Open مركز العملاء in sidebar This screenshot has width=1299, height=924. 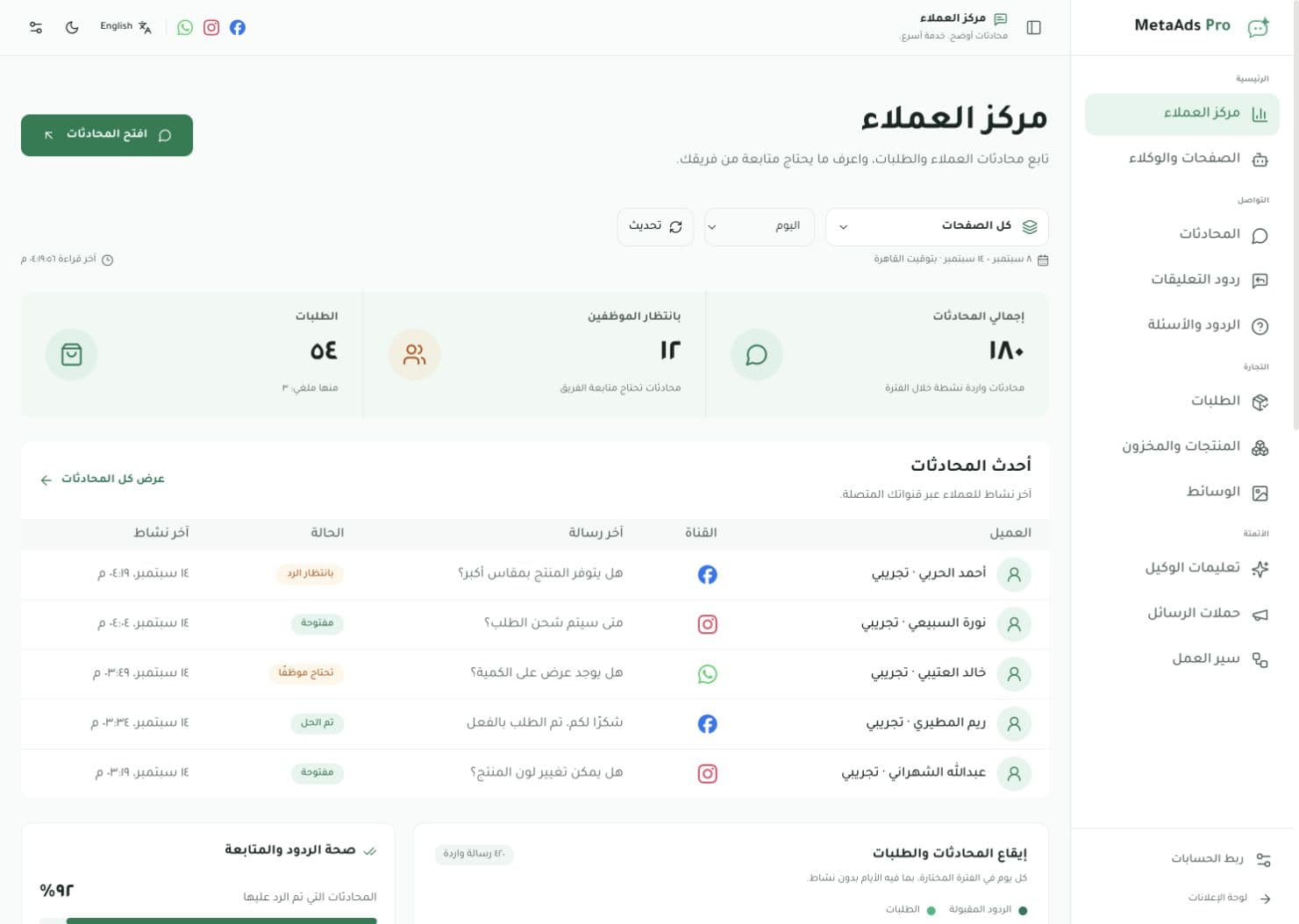[1181, 114]
